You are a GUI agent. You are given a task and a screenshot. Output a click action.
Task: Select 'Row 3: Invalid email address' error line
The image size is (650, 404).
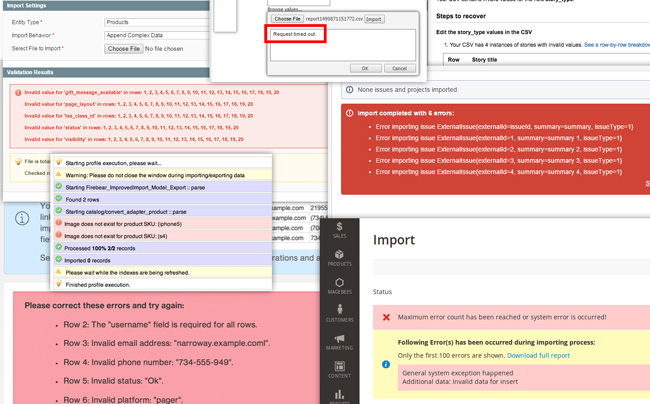[x=167, y=343]
